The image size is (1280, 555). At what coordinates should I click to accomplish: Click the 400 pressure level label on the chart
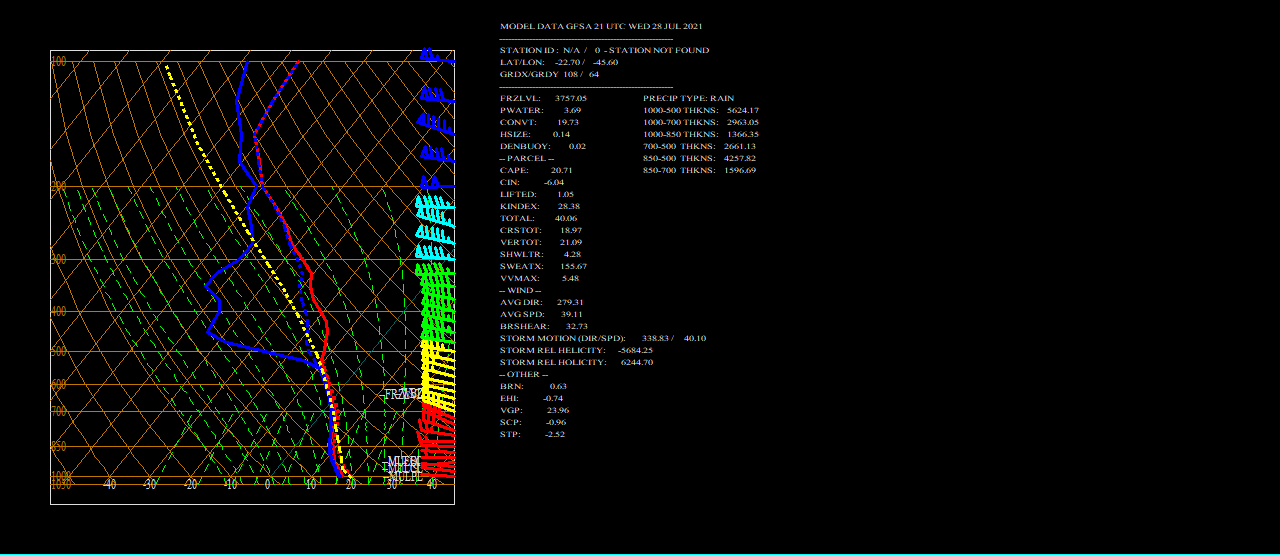[58, 311]
